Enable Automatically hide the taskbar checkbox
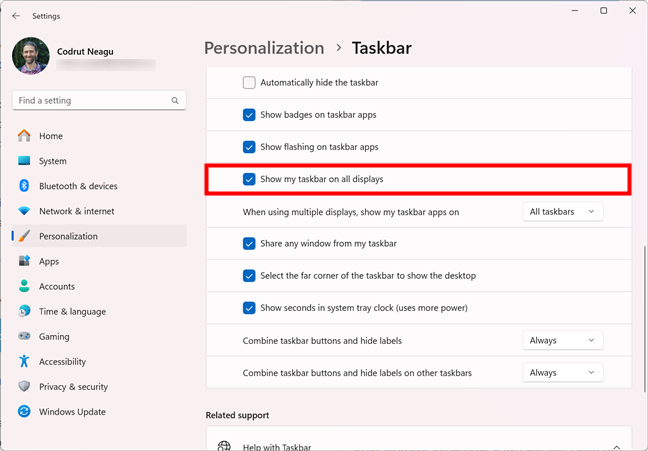Viewport: 648px width, 451px height. point(249,82)
